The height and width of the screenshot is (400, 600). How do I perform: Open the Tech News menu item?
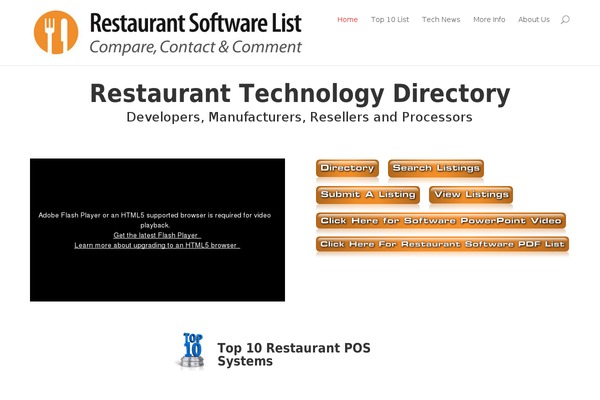tap(441, 20)
